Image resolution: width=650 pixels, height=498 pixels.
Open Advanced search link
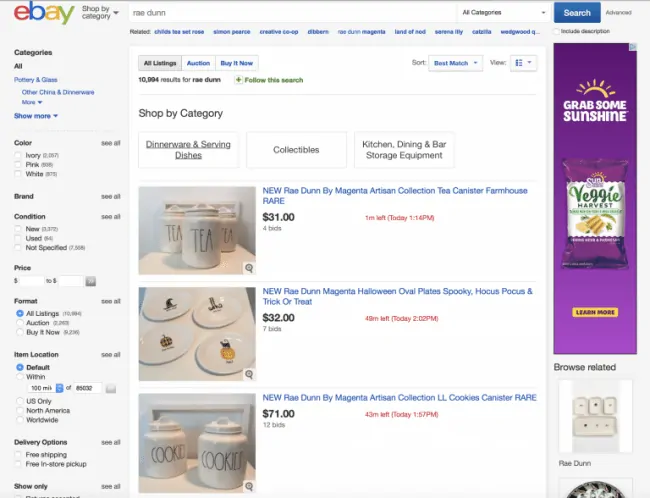click(618, 12)
